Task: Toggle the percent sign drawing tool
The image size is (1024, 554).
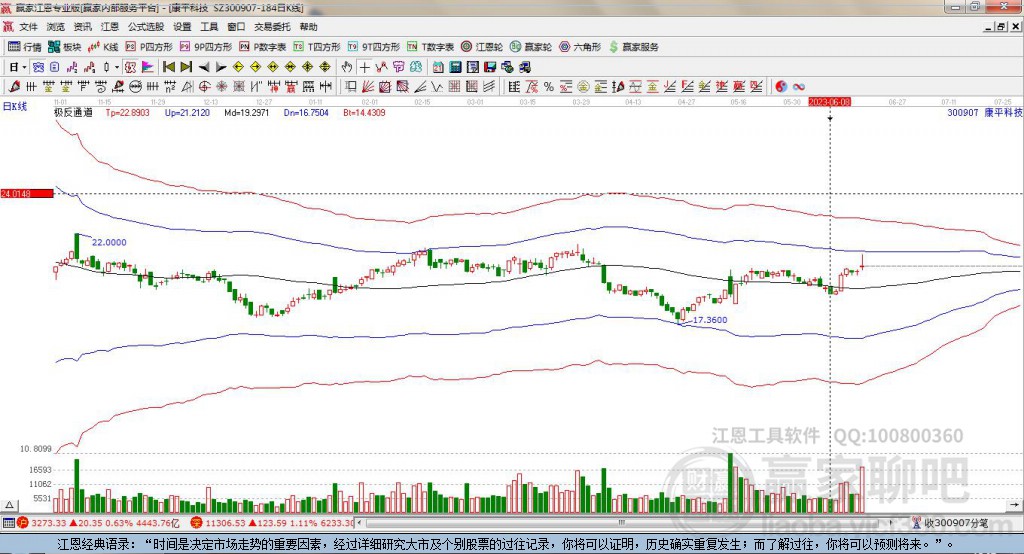Action: [x=549, y=86]
